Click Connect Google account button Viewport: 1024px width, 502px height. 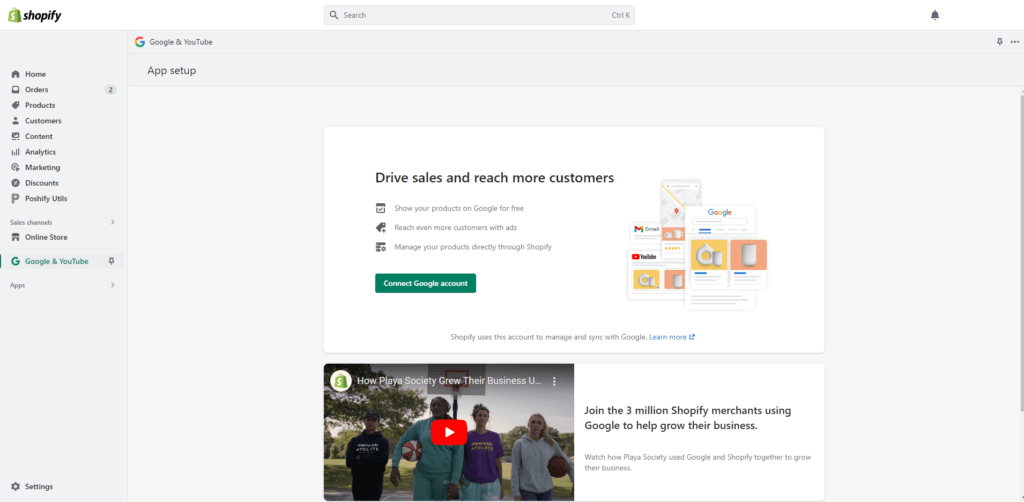(x=425, y=283)
